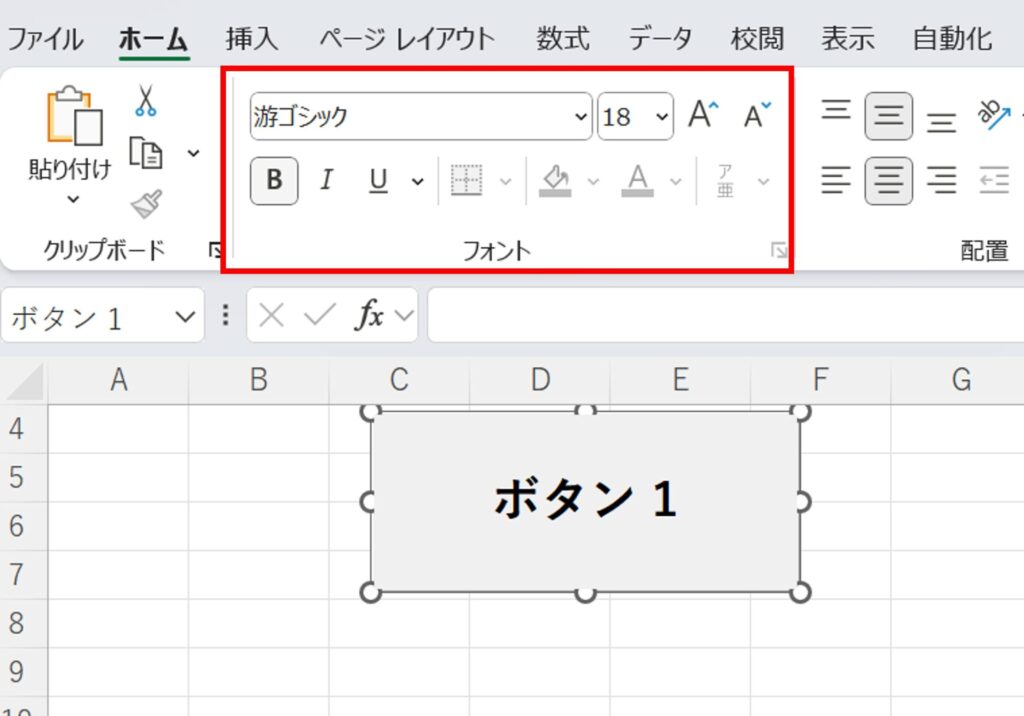Screen dimensions: 1024x716
Task: Click the formula bar input field
Action: click(726, 316)
